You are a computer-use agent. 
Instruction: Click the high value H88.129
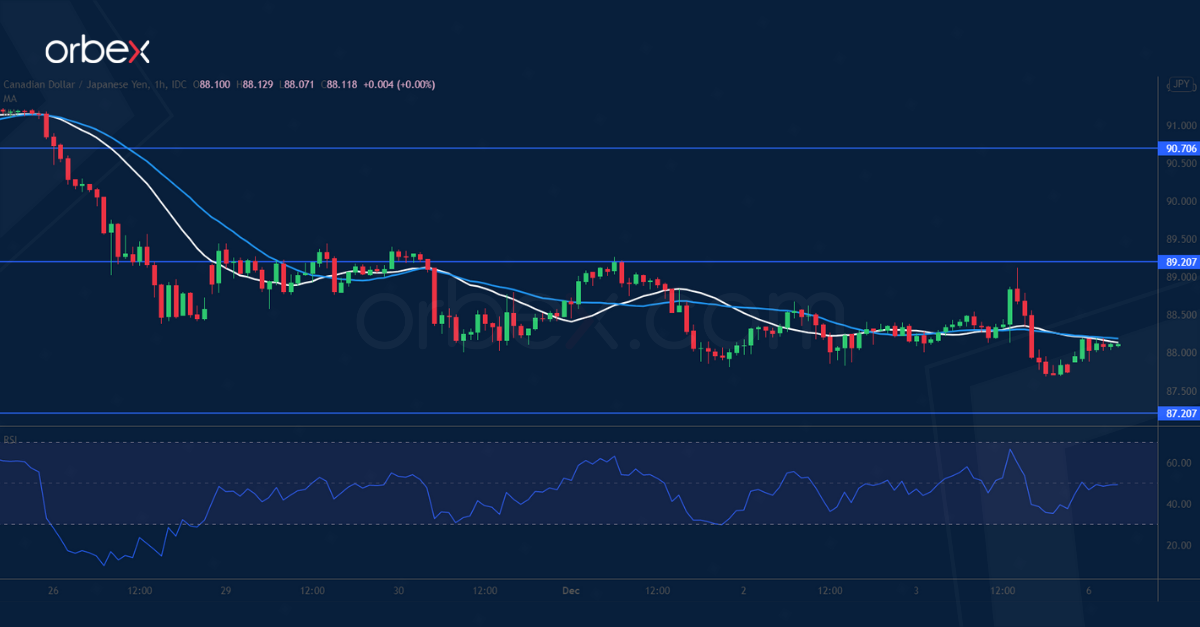258,85
